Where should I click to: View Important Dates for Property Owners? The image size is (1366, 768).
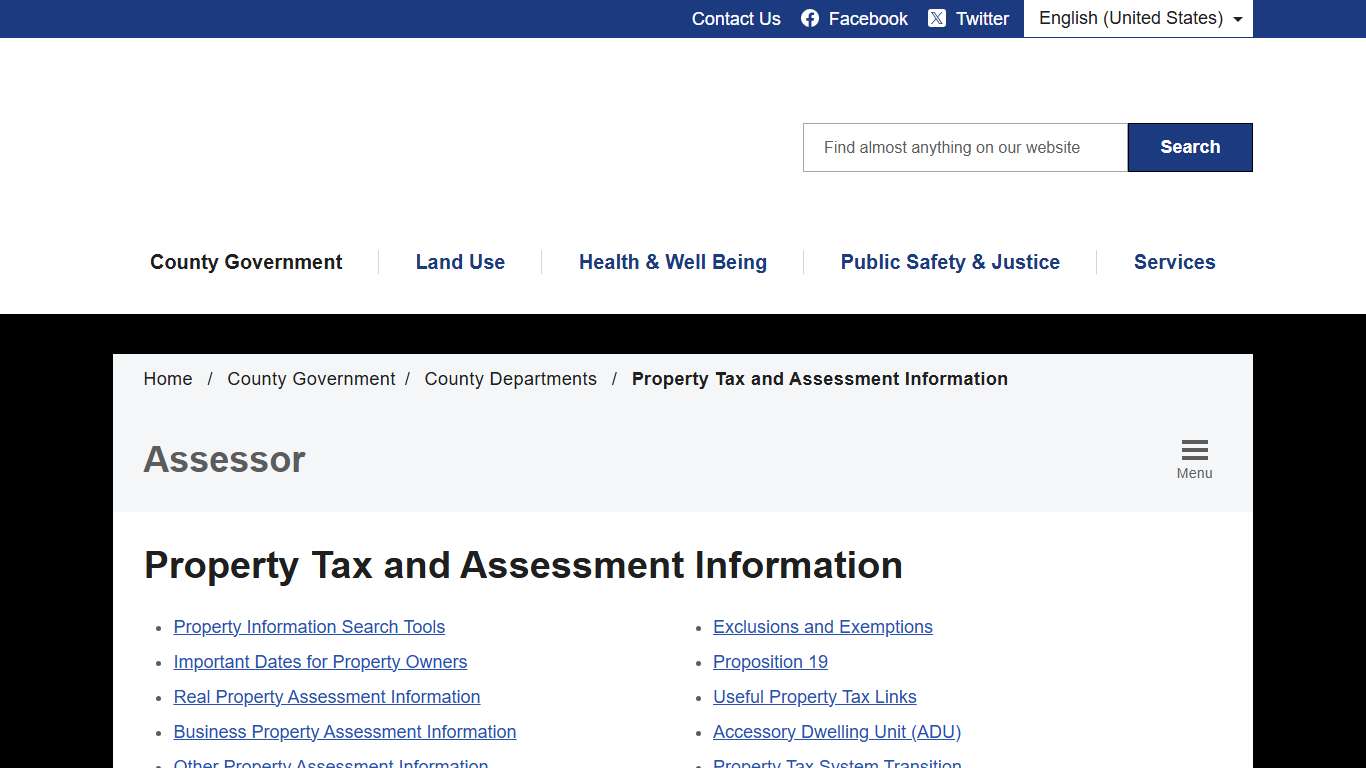pos(320,662)
